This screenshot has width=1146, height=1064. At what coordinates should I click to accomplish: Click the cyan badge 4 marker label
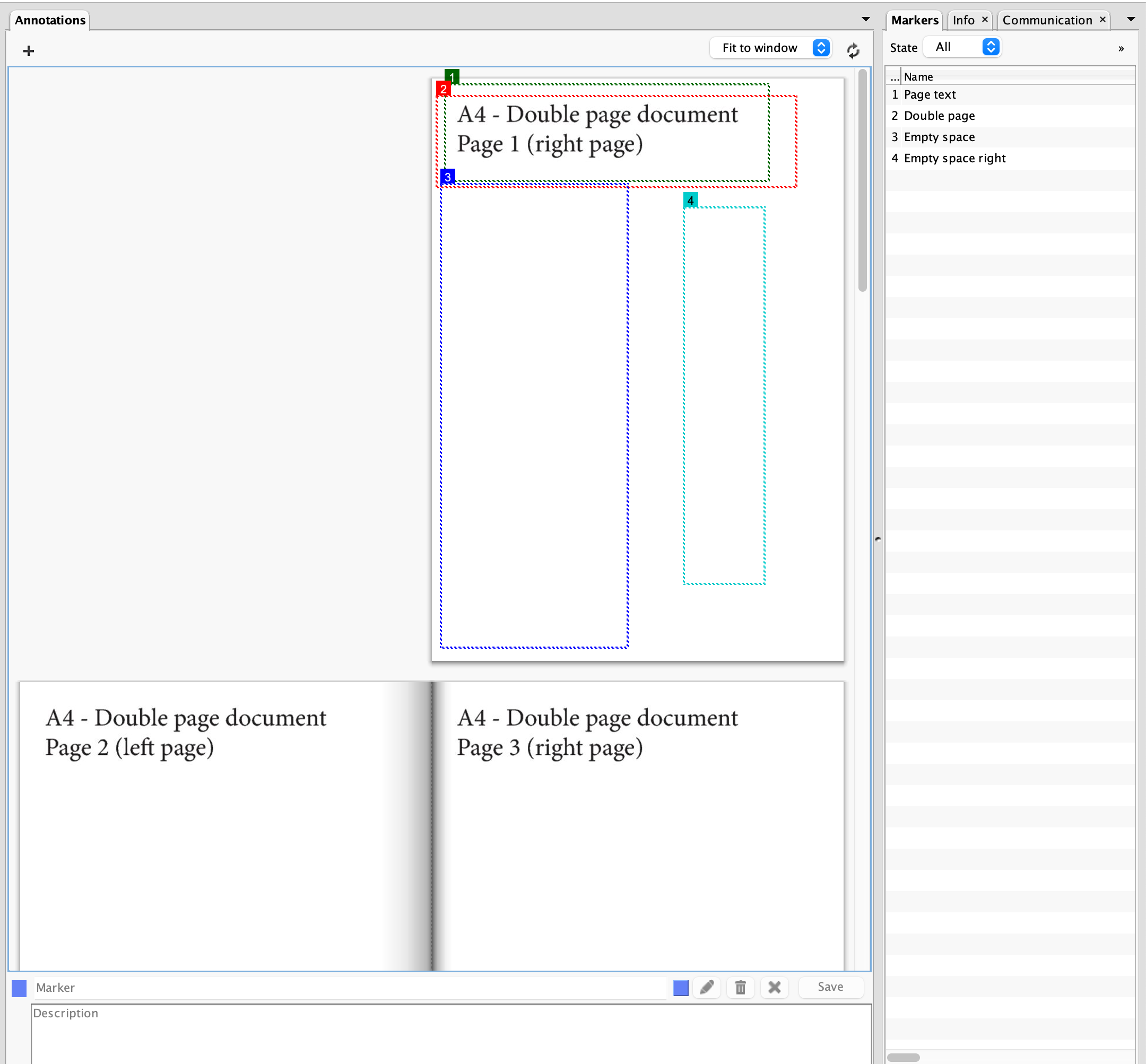coord(690,200)
